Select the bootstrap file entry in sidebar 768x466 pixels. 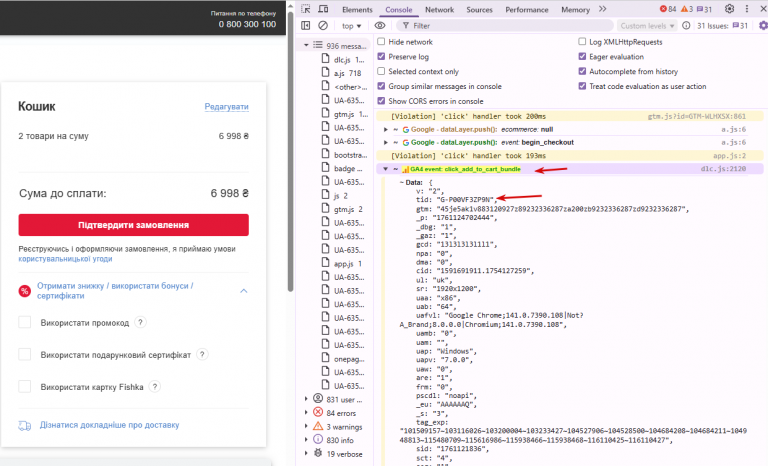coord(344,155)
